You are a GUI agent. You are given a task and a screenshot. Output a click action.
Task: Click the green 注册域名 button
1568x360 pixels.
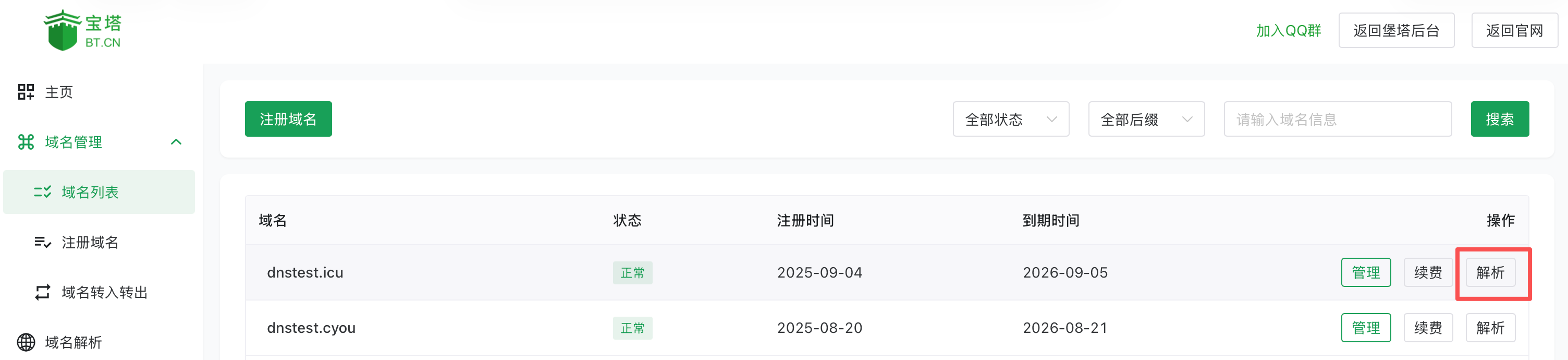(x=288, y=119)
